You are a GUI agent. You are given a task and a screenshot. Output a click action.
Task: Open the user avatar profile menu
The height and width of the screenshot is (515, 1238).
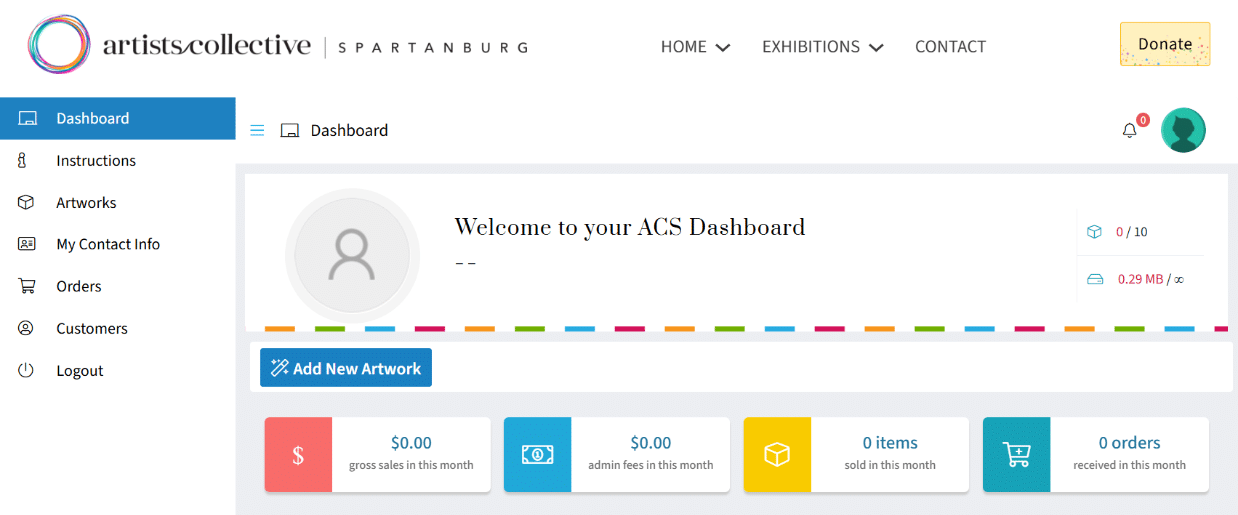click(1183, 130)
